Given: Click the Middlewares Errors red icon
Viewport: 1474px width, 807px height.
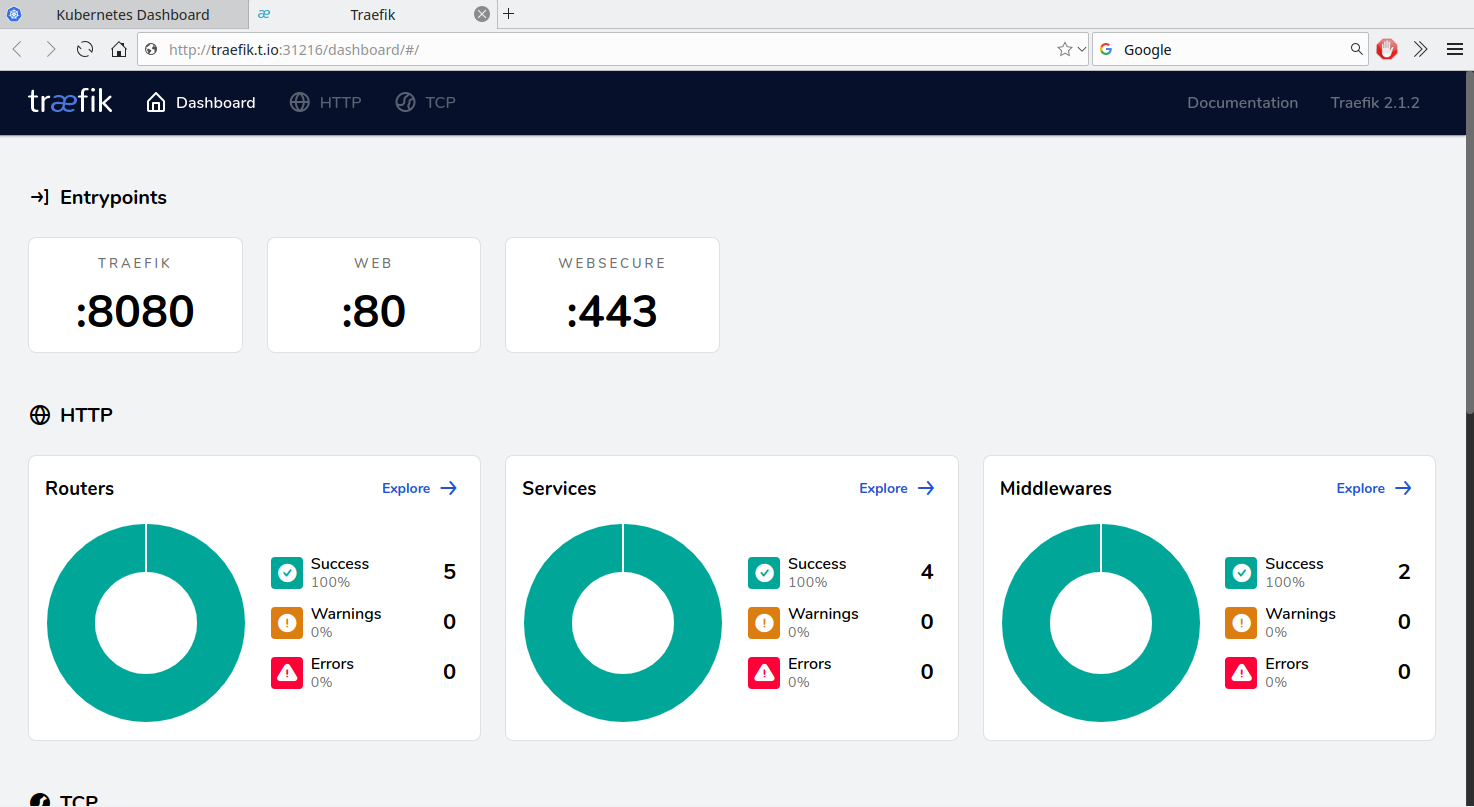Looking at the screenshot, I should pos(1241,673).
